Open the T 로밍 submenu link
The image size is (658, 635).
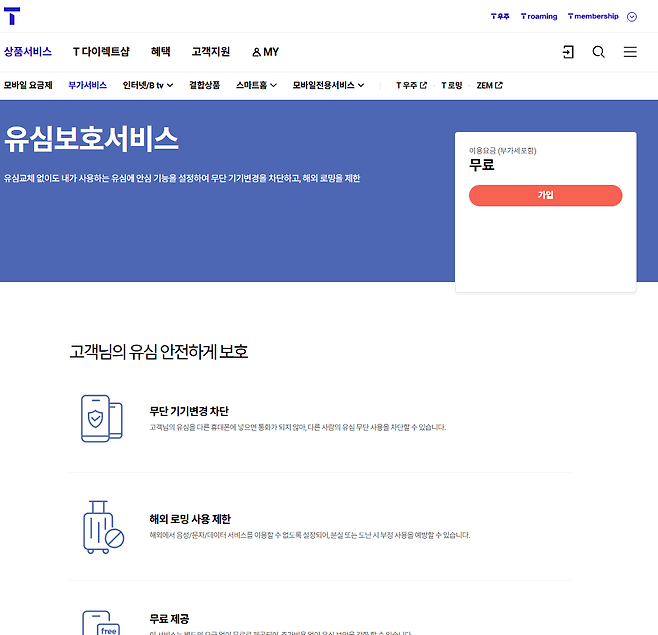[x=452, y=85]
